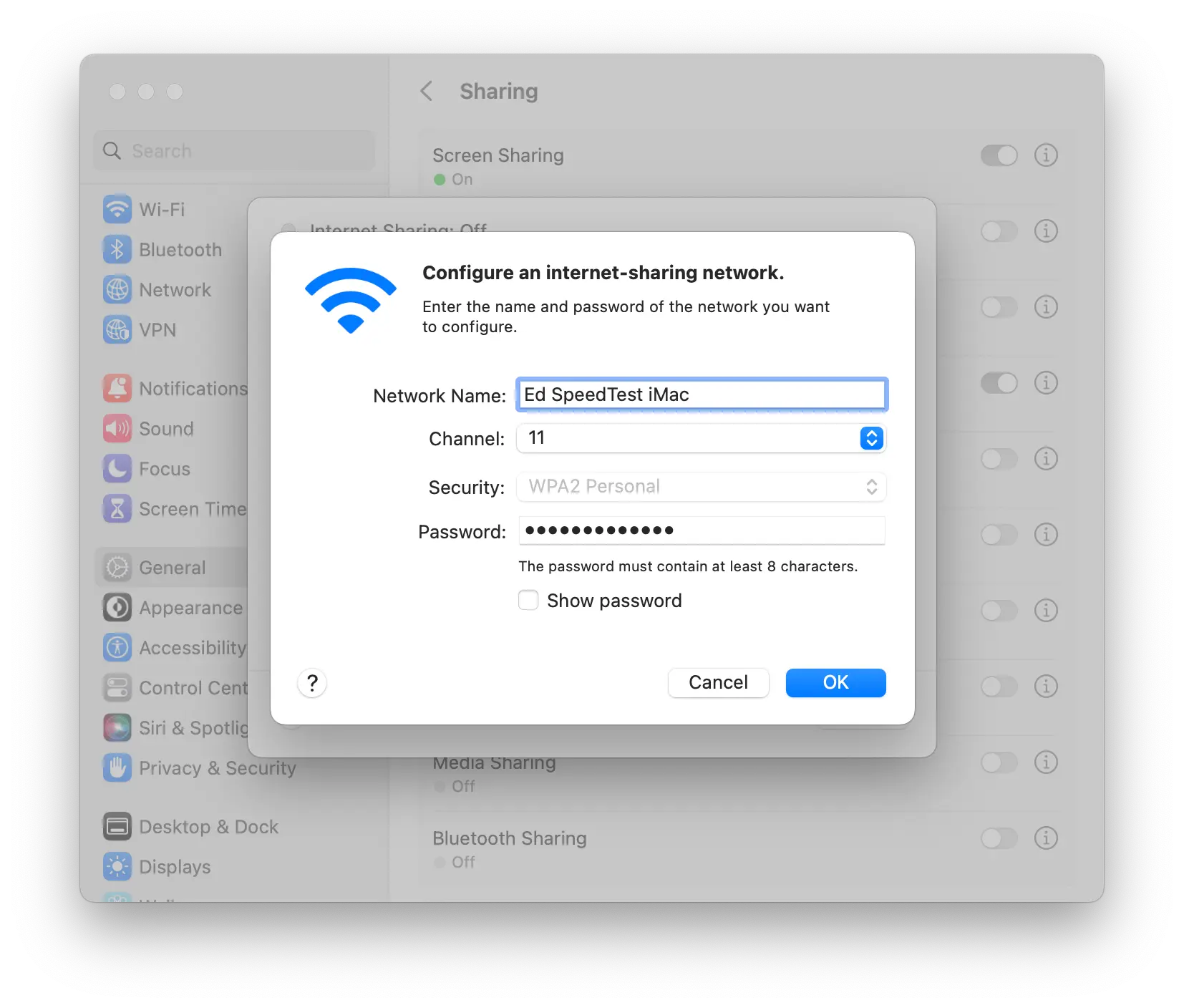Click inside the Network Name field

coord(701,394)
